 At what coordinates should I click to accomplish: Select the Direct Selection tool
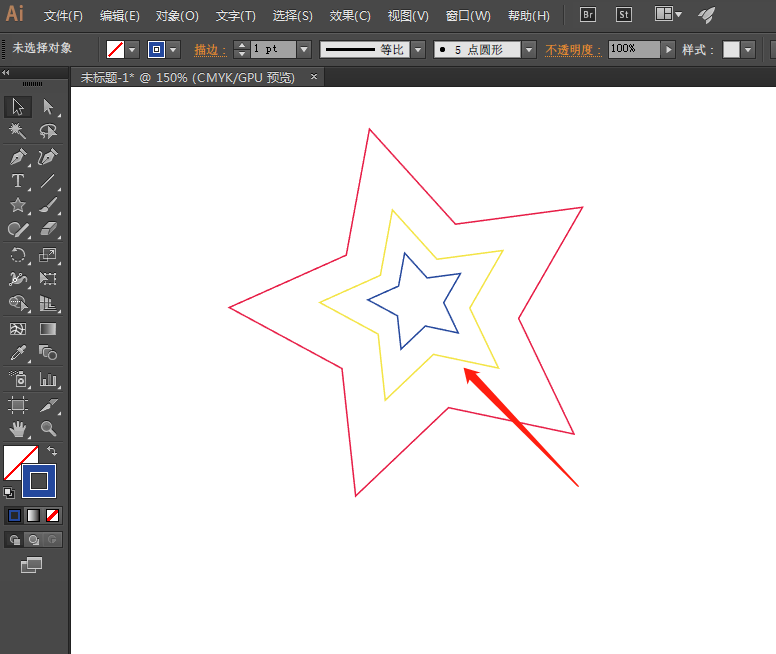(x=48, y=107)
